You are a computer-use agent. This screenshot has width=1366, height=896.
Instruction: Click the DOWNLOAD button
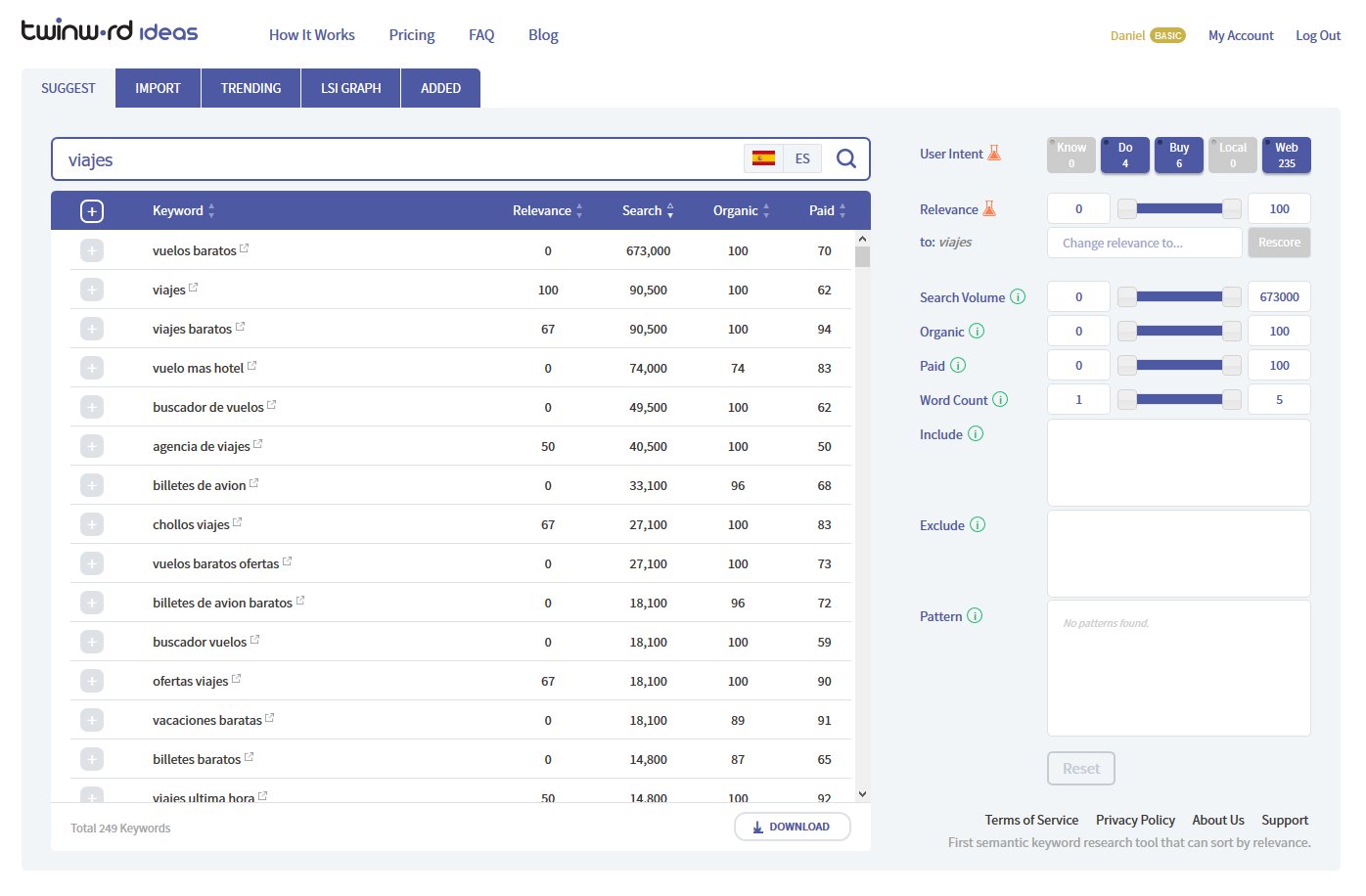pos(792,827)
